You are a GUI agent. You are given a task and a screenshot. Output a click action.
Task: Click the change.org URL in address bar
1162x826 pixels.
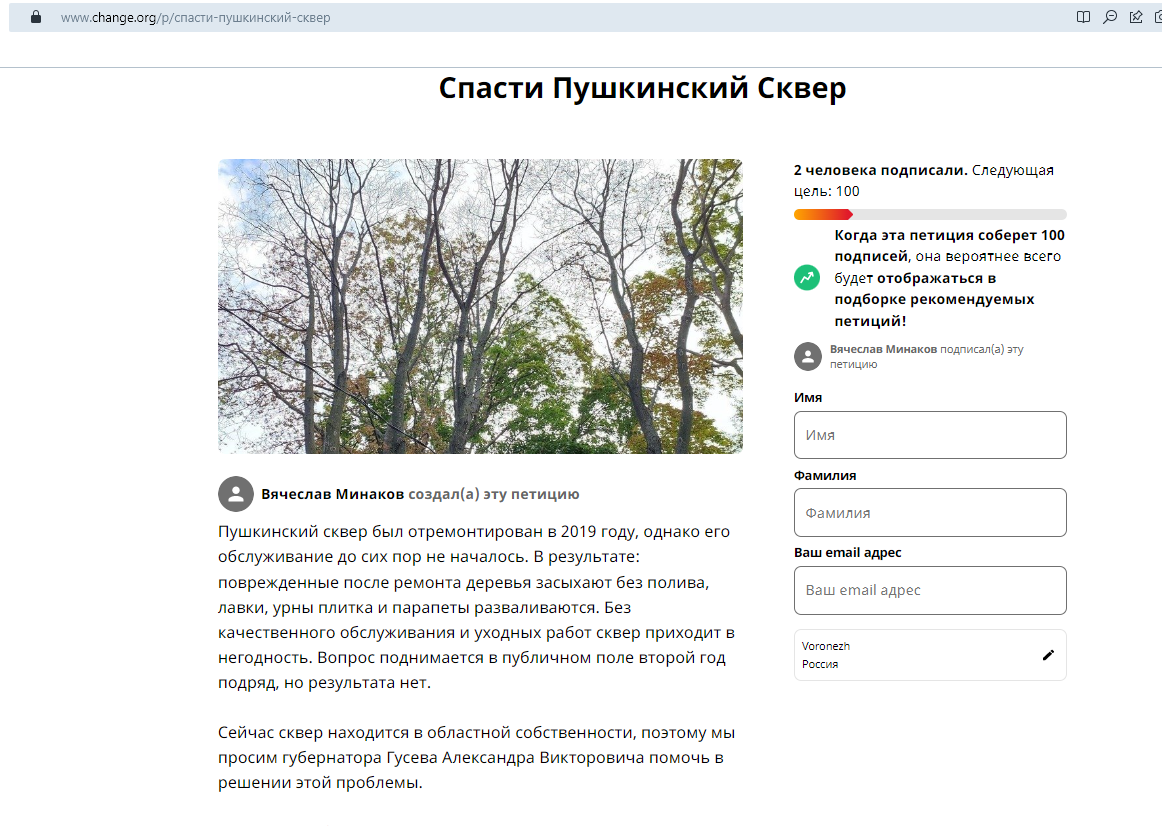pos(196,18)
